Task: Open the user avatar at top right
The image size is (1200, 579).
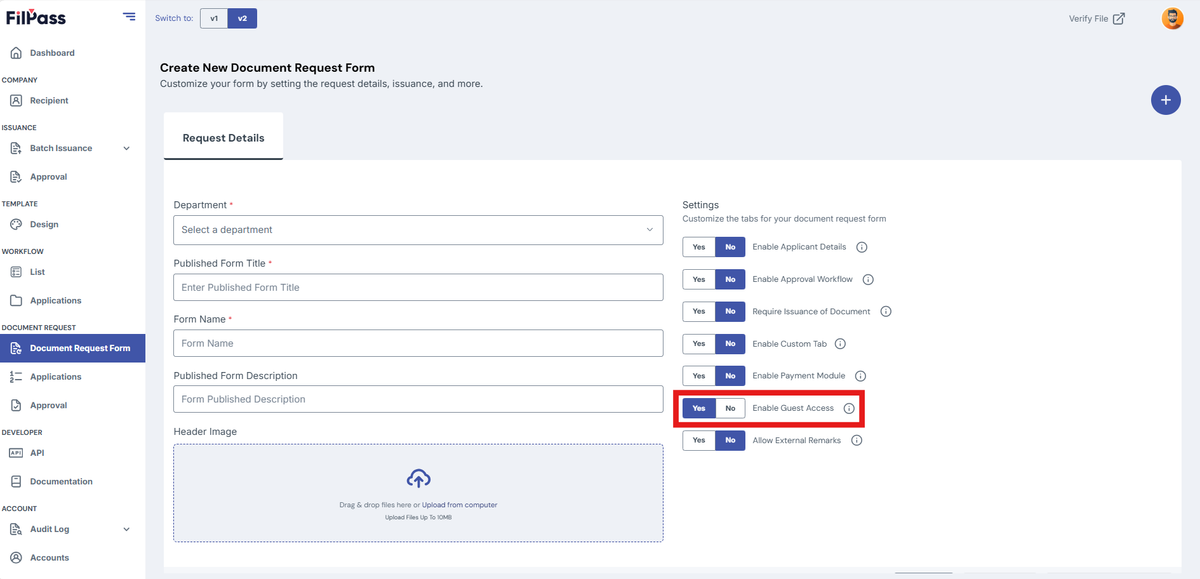Action: (1172, 18)
